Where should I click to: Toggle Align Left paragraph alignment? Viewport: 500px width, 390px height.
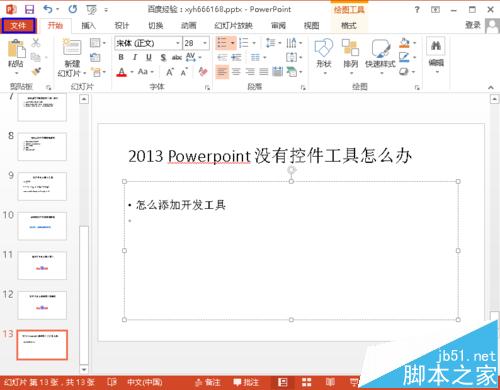pos(222,72)
